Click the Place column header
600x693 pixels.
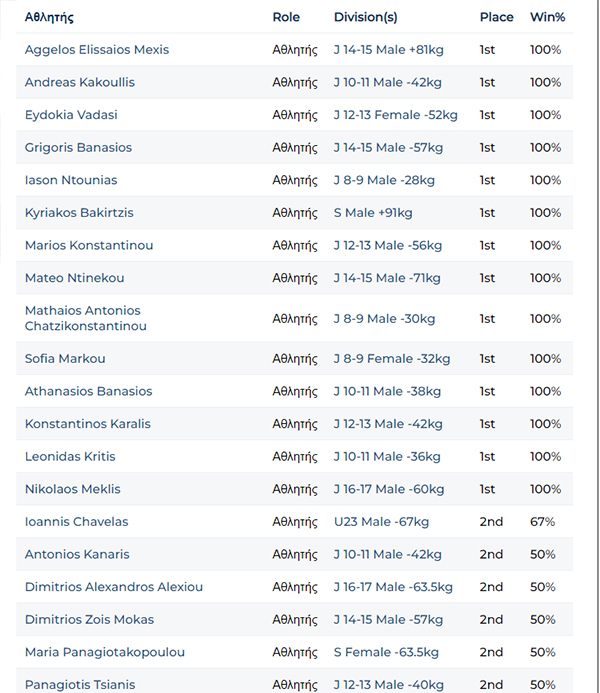coord(496,17)
